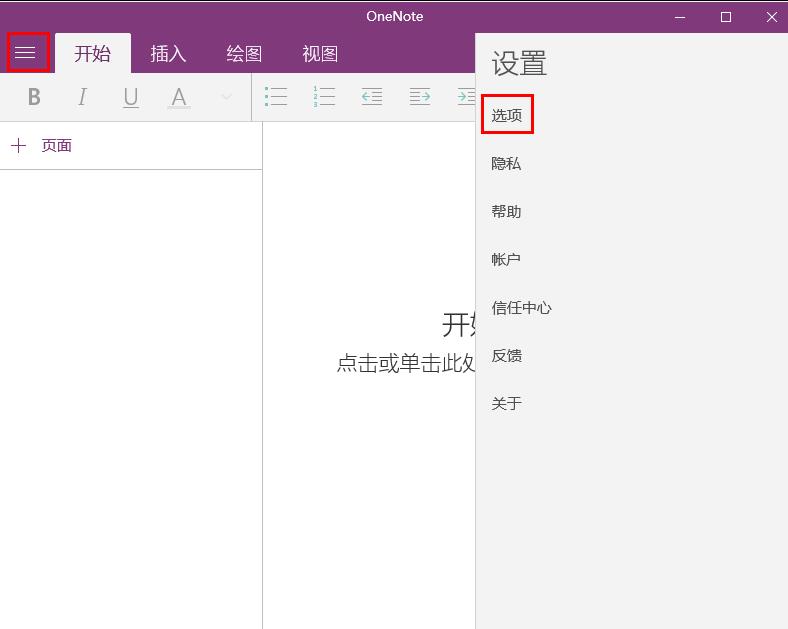The height and width of the screenshot is (629, 788).
Task: Toggle underline formatting
Action: [x=131, y=97]
